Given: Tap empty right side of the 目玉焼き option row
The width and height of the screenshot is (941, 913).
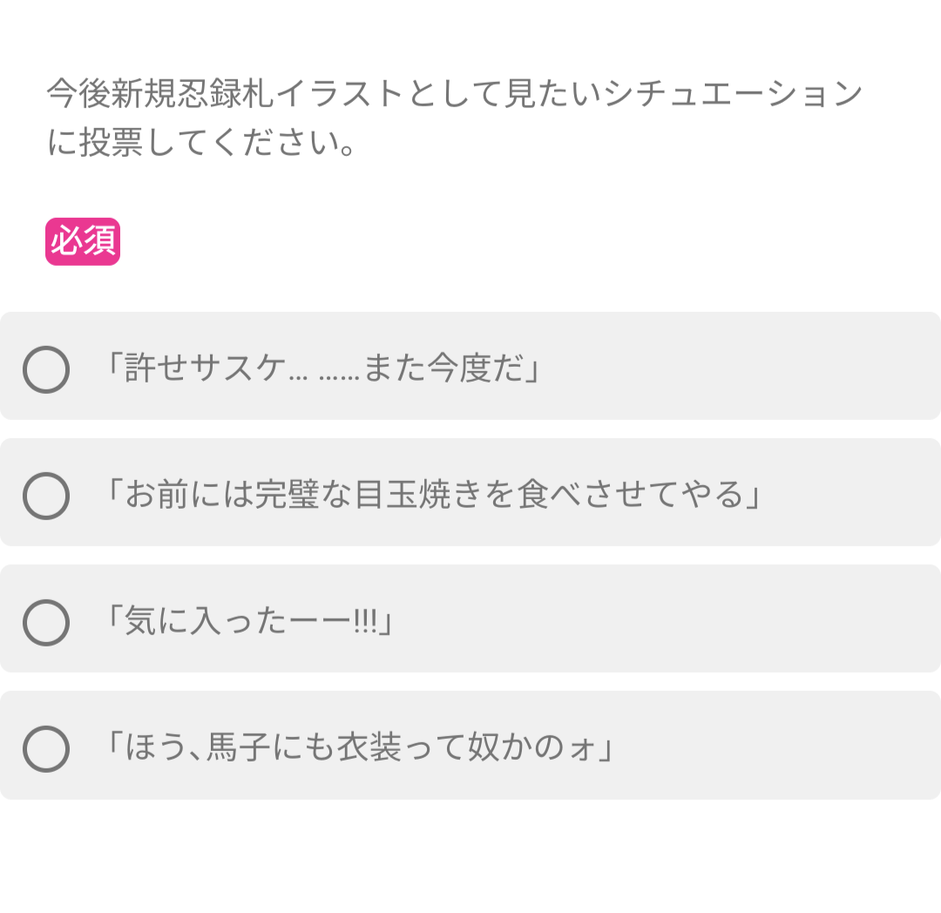Looking at the screenshot, I should pyautogui.click(x=850, y=495).
